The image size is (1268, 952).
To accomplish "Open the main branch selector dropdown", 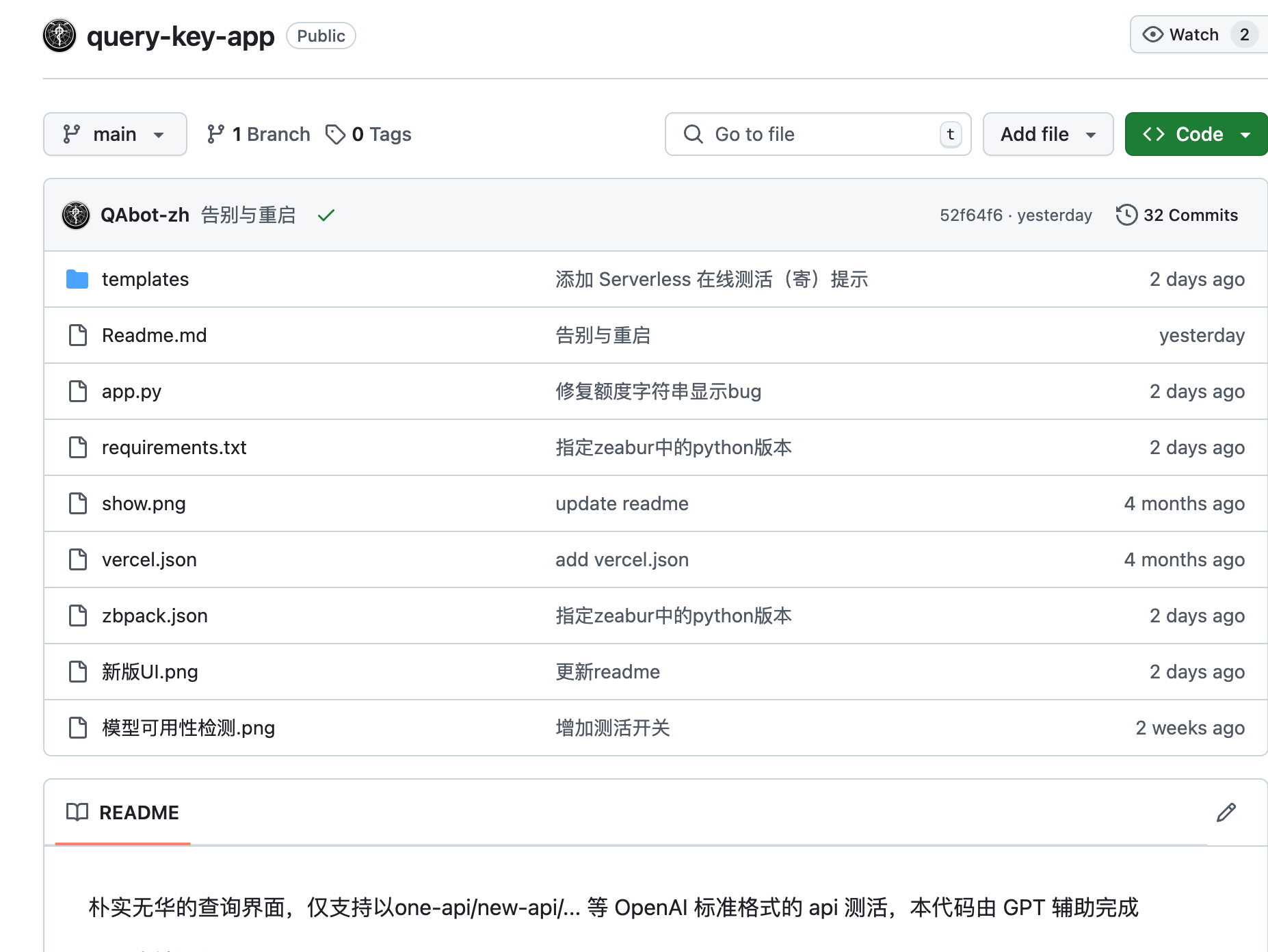I will (x=115, y=134).
